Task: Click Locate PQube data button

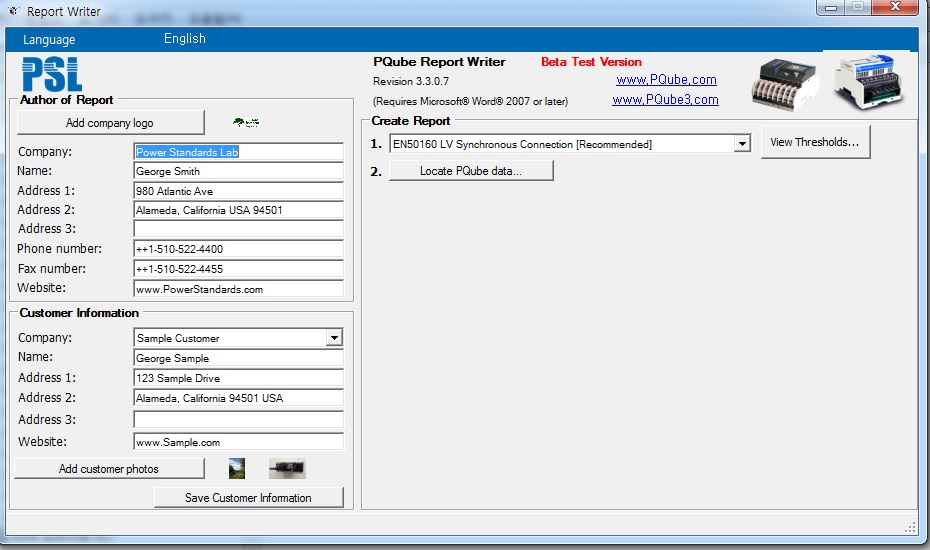Action: 471,171
